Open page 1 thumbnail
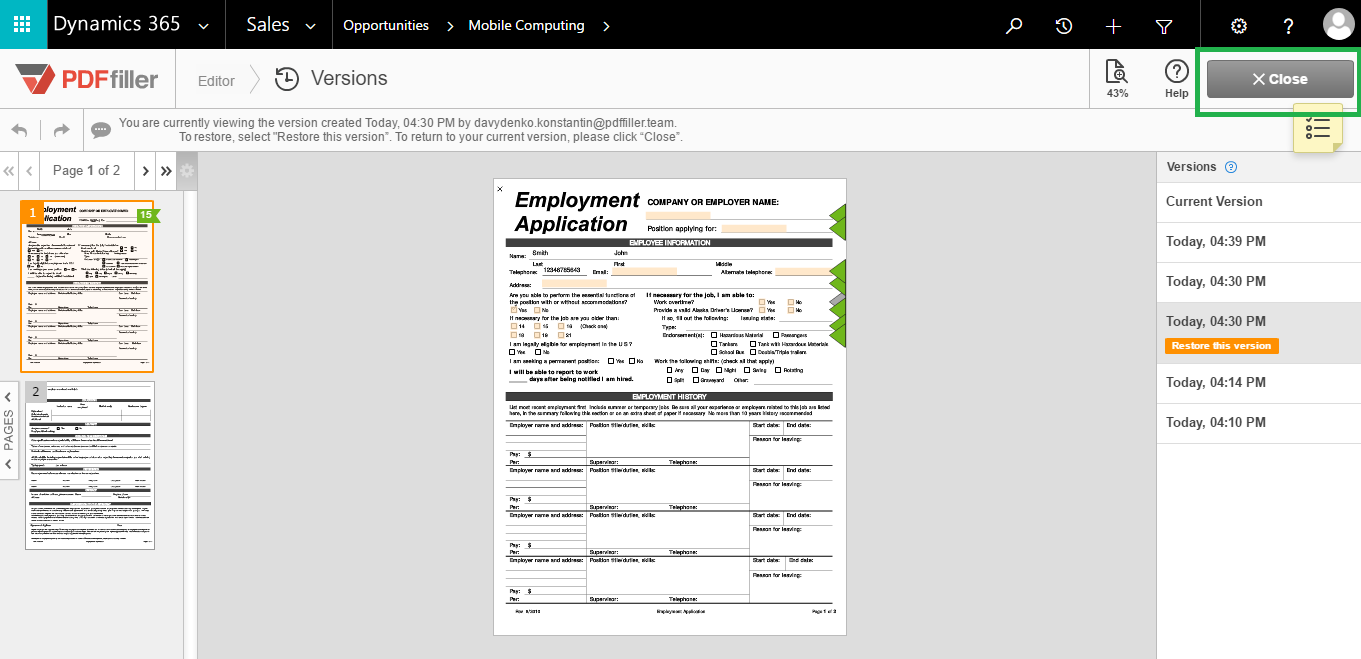 [x=89, y=286]
